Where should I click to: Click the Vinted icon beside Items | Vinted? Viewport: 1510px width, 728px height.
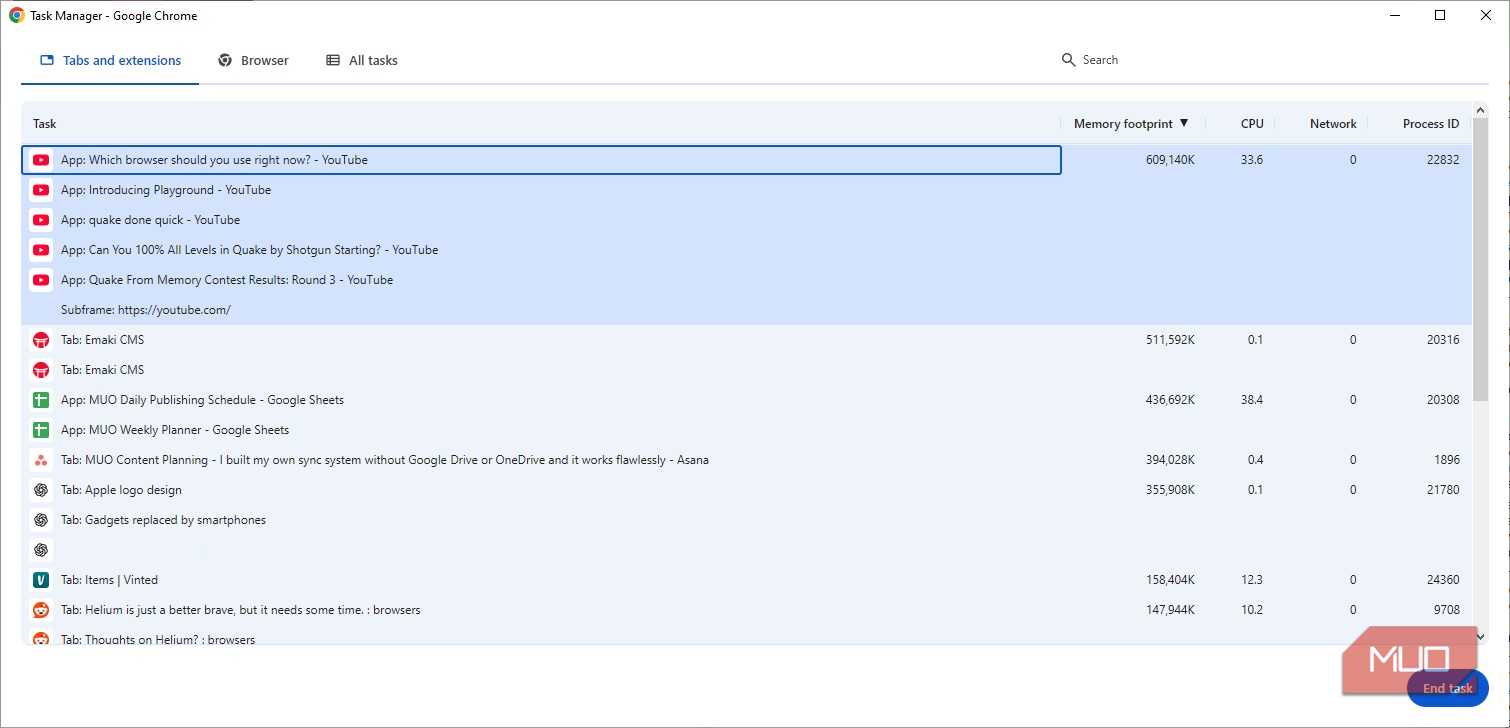click(x=41, y=580)
